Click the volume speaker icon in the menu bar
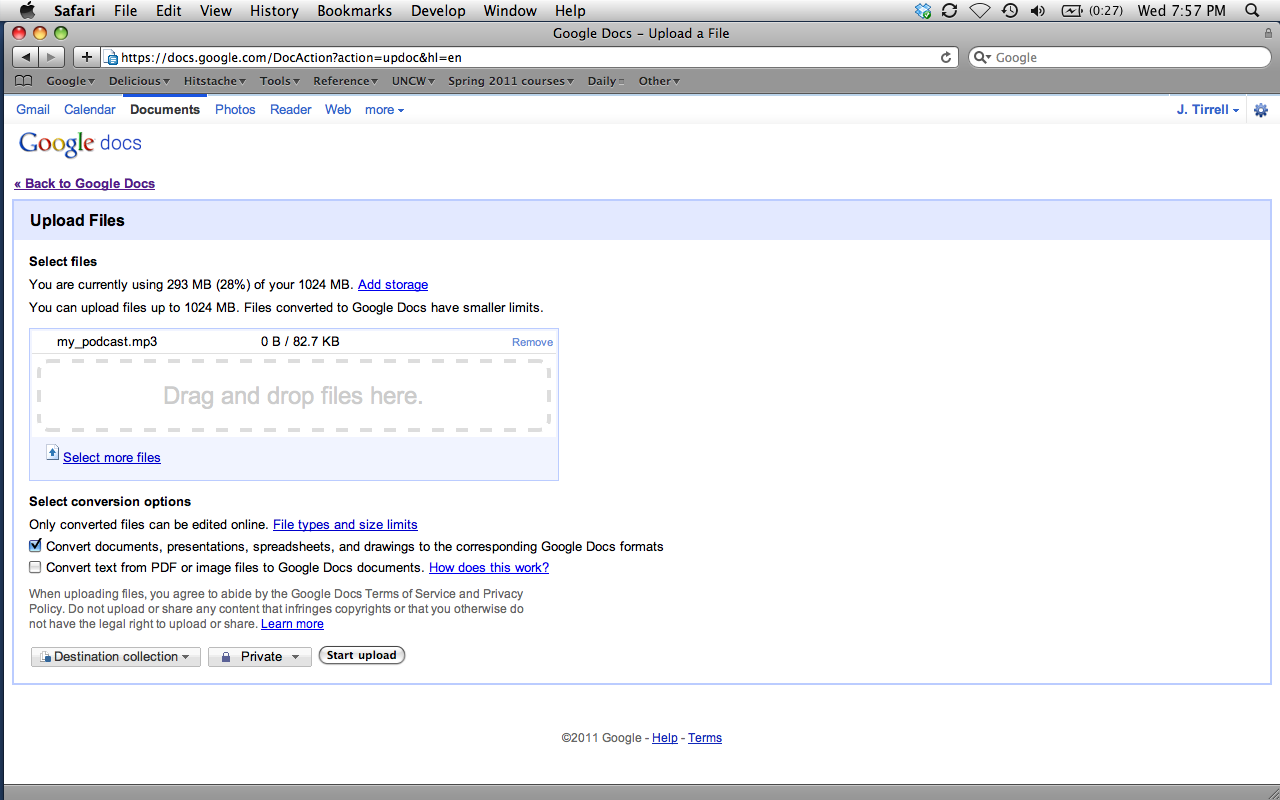 pyautogui.click(x=1038, y=11)
